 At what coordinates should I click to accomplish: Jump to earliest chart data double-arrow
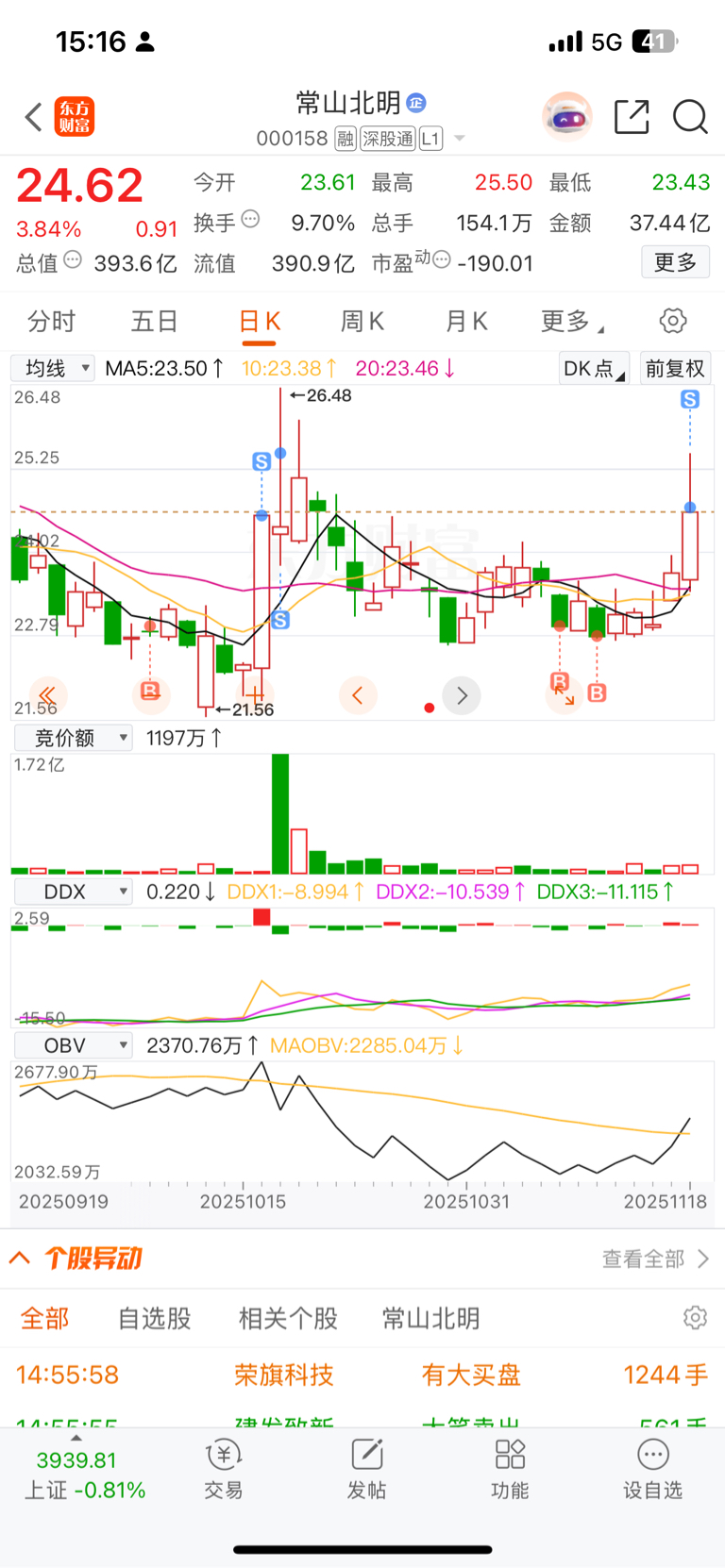click(47, 695)
